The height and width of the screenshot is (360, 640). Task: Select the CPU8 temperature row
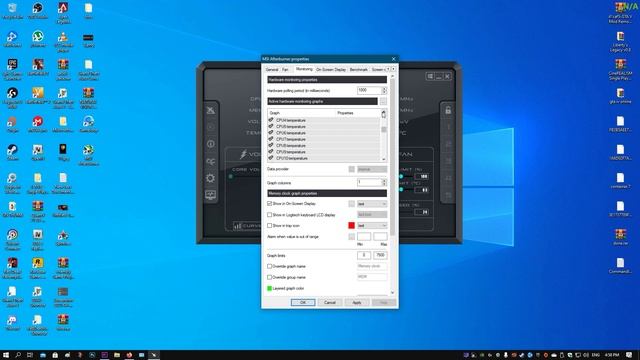coord(324,145)
